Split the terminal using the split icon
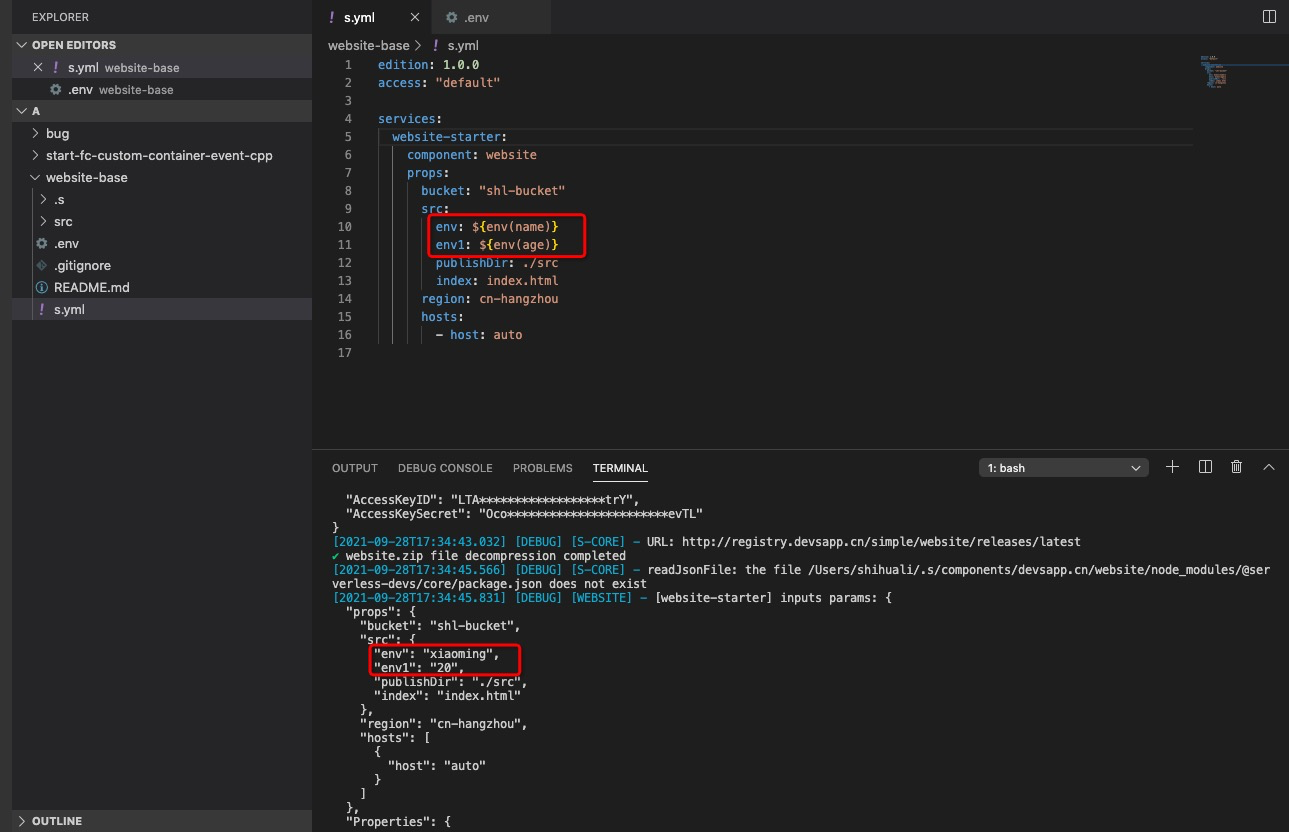The image size is (1289, 832). (x=1204, y=466)
